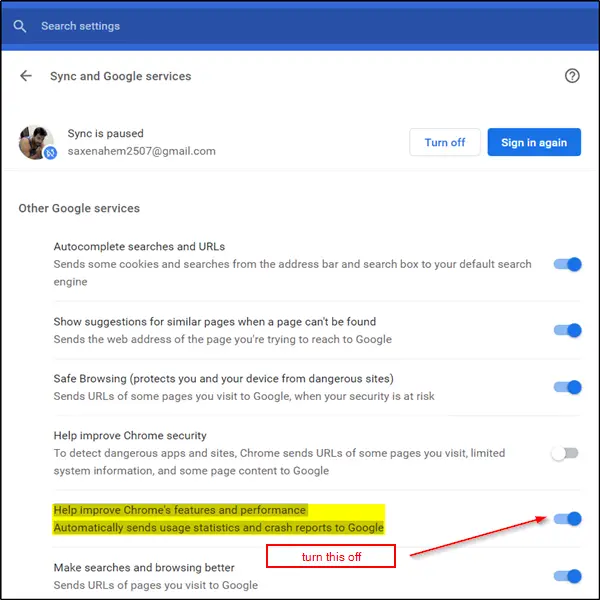The width and height of the screenshot is (600, 600).
Task: Open the help question mark icon
Action: point(572,76)
